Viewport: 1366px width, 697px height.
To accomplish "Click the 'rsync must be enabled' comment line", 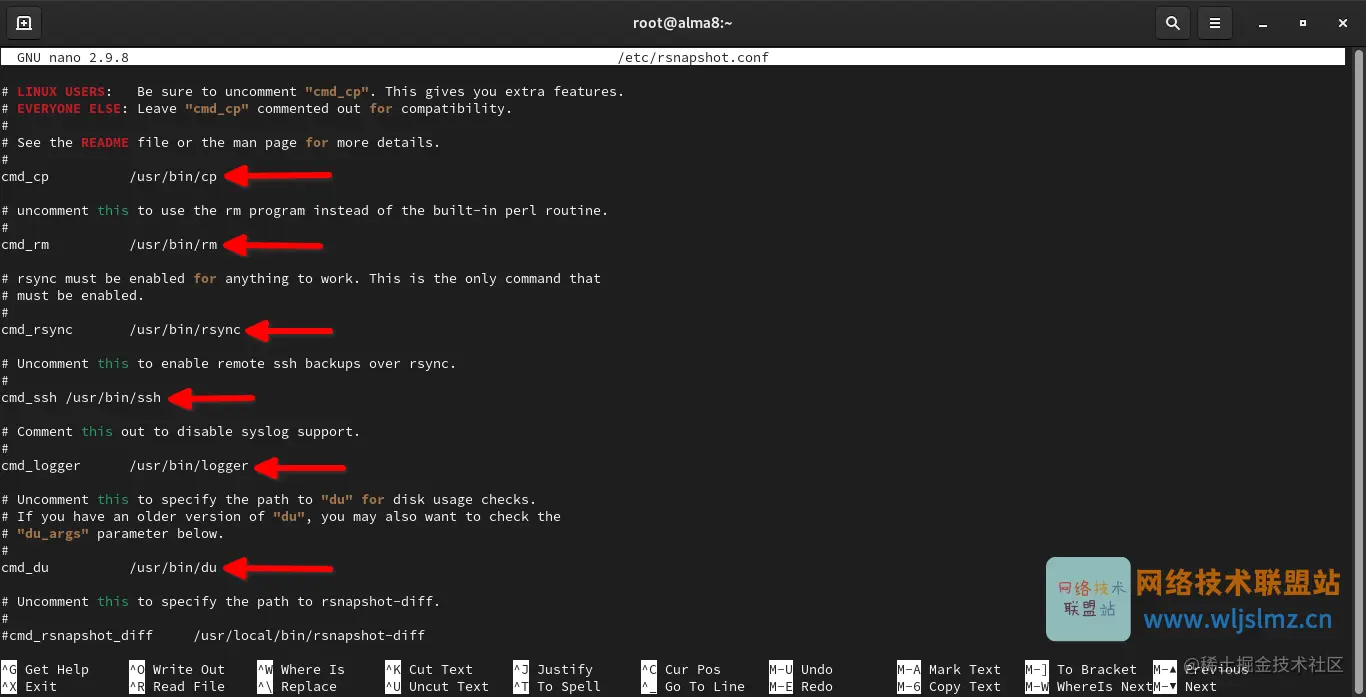I will click(x=301, y=278).
